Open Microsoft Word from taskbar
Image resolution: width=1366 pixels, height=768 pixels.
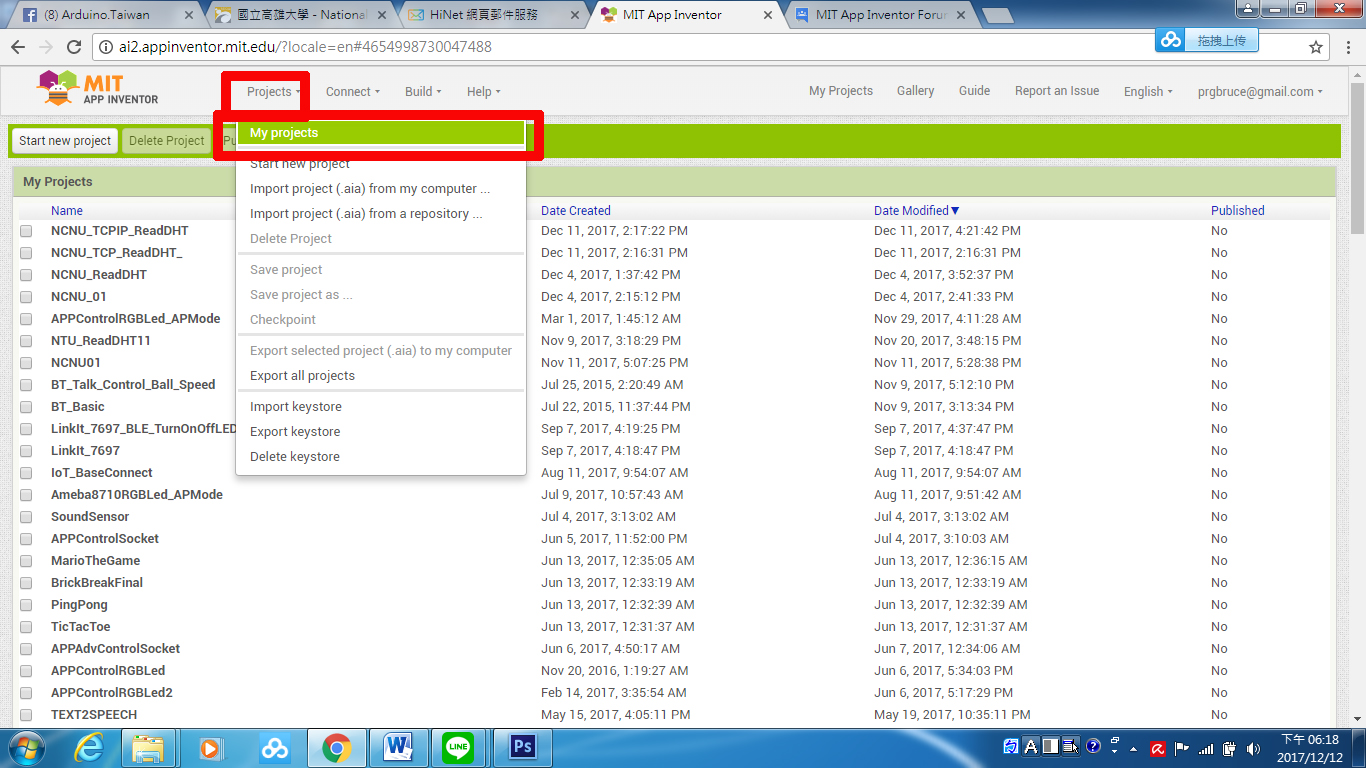pos(398,747)
